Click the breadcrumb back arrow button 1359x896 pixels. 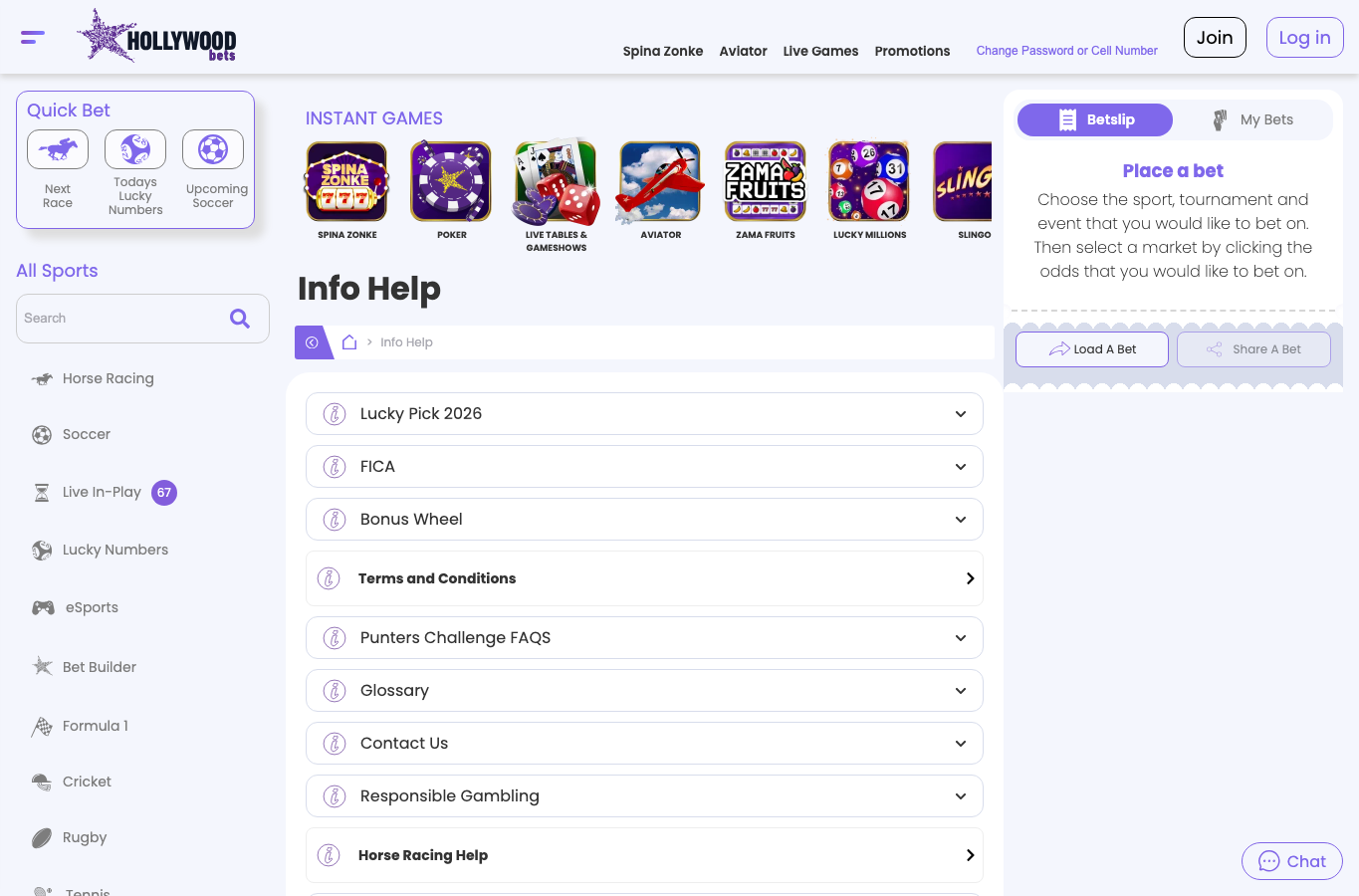pyautogui.click(x=312, y=342)
